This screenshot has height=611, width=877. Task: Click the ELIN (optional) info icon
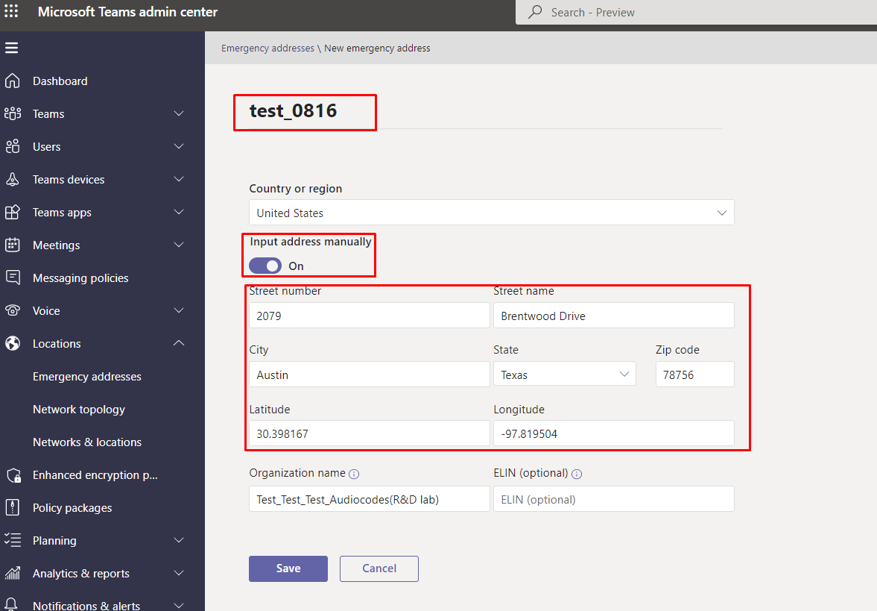(577, 473)
